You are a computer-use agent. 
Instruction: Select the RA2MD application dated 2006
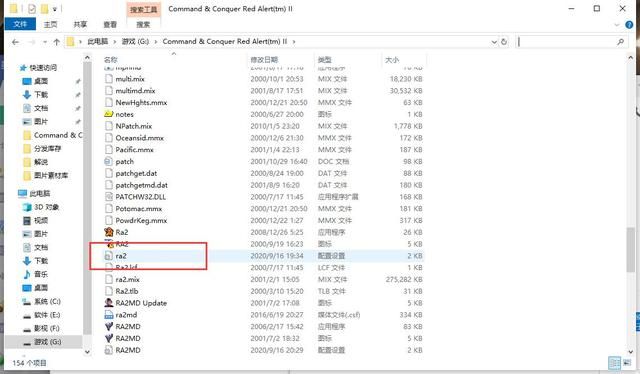click(x=128, y=327)
